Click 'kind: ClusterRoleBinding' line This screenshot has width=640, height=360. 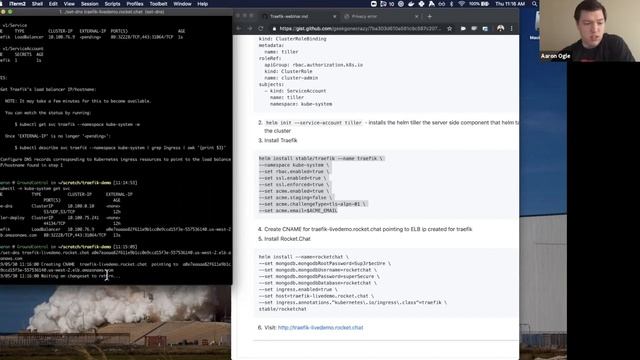(x=292, y=39)
